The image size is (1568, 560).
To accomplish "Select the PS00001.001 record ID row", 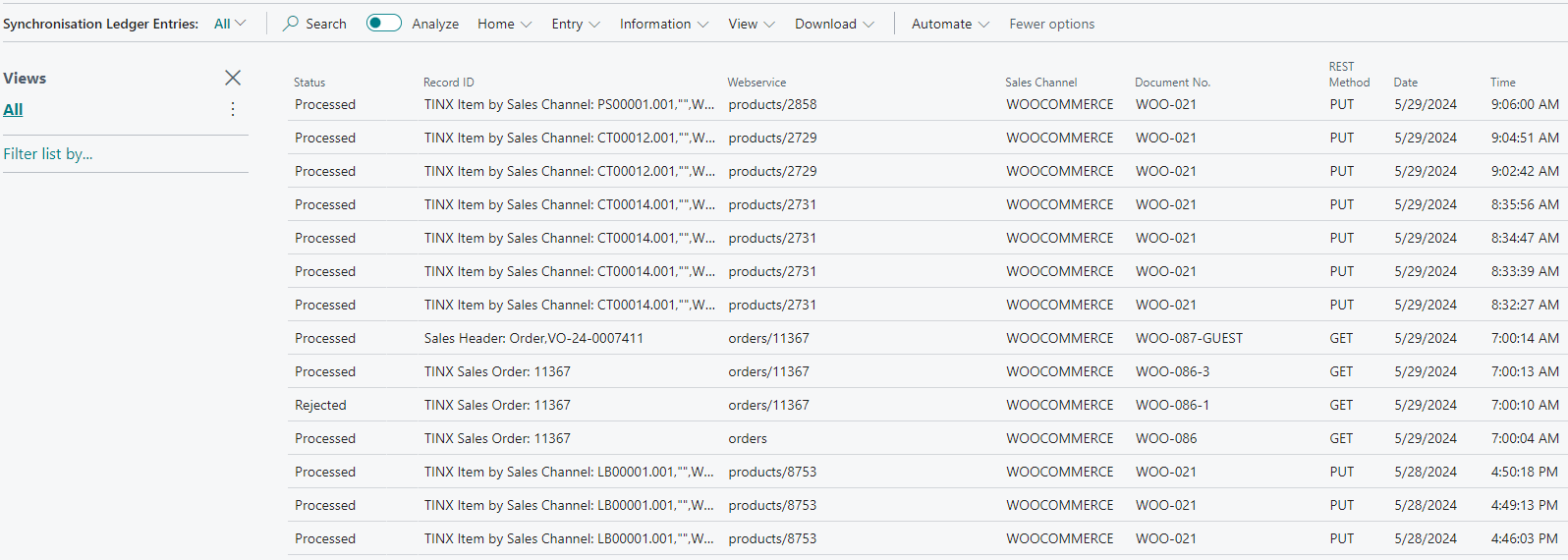I will (x=570, y=104).
